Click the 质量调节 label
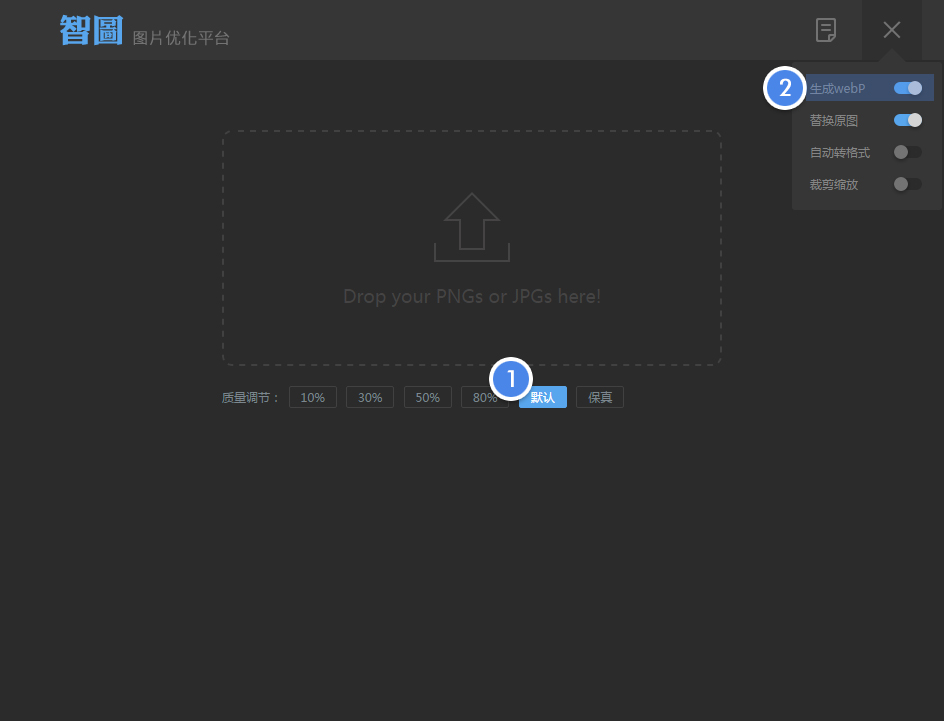The height and width of the screenshot is (721, 944). 250,397
